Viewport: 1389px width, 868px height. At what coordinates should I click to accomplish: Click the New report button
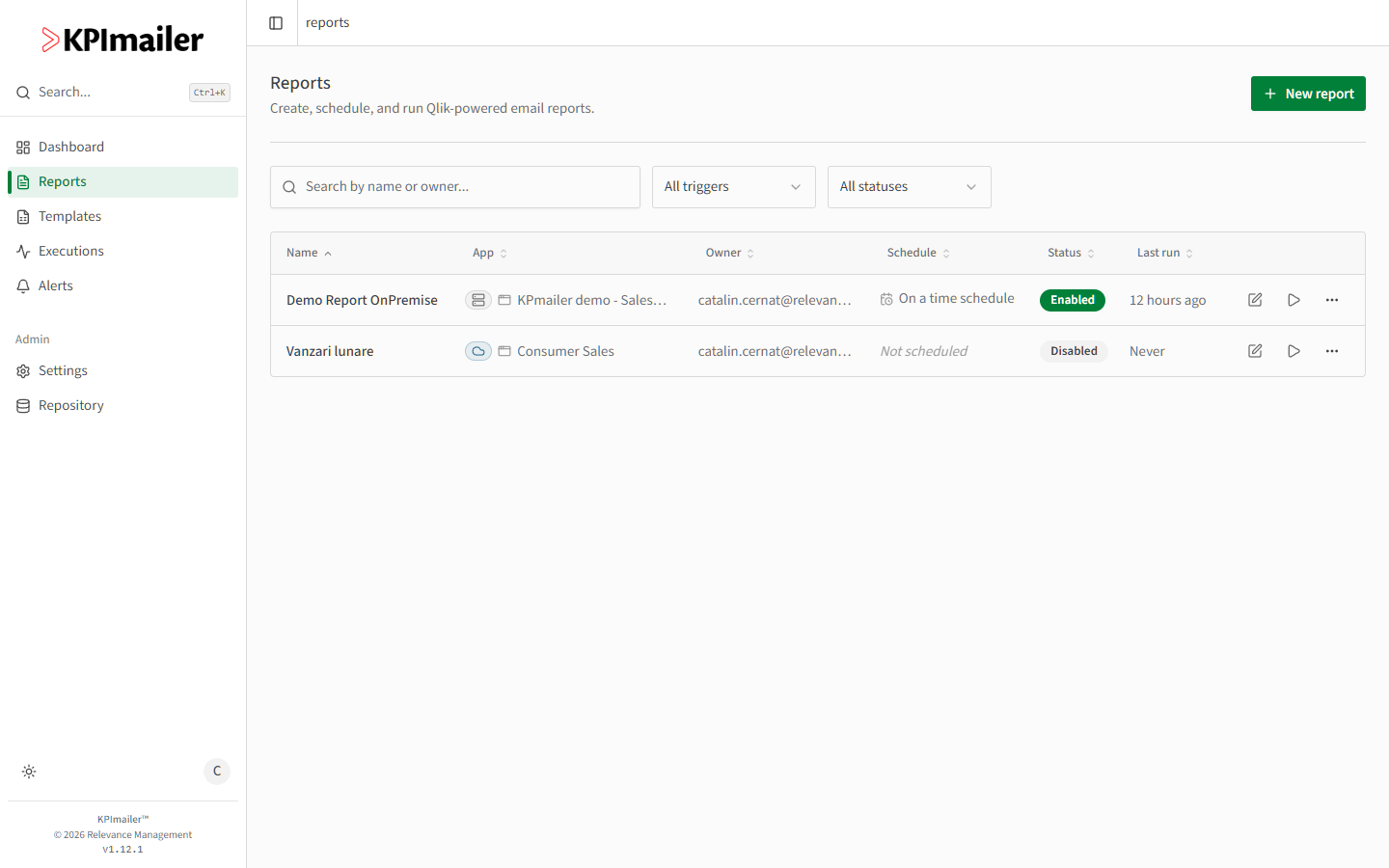(1308, 94)
